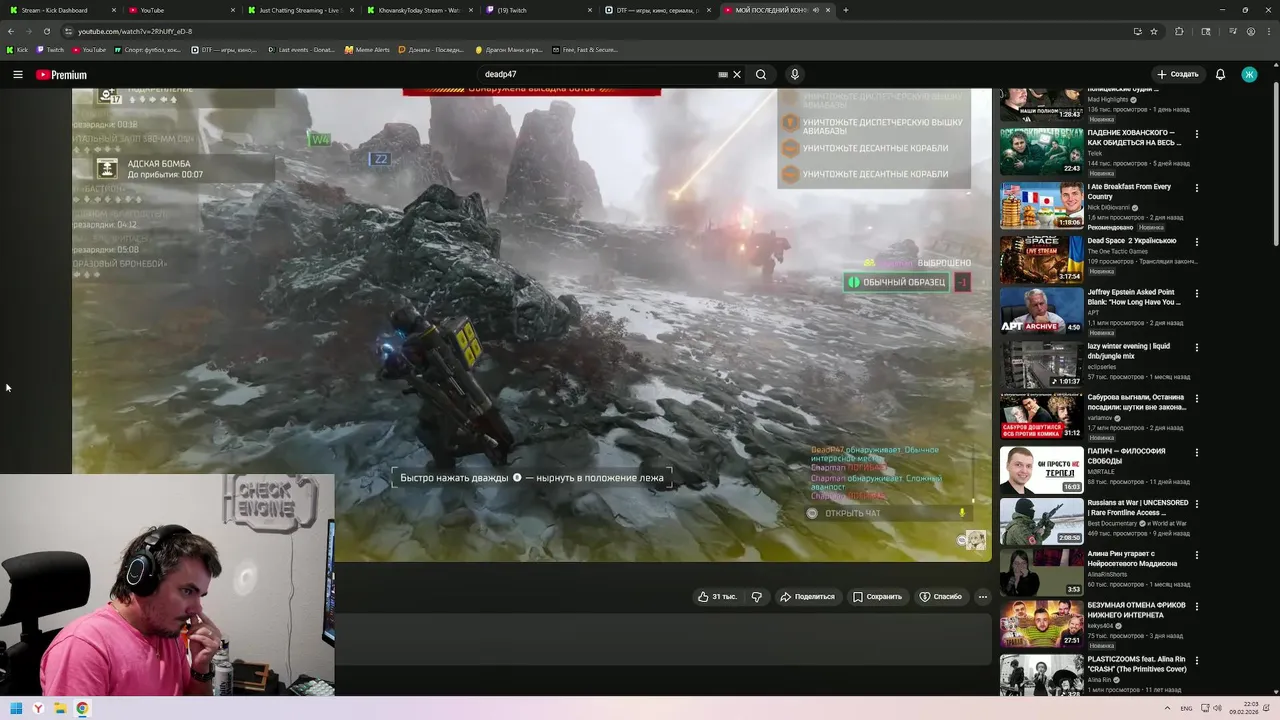Open YouTube notifications bell
This screenshot has width=1280, height=720.
[1220, 75]
